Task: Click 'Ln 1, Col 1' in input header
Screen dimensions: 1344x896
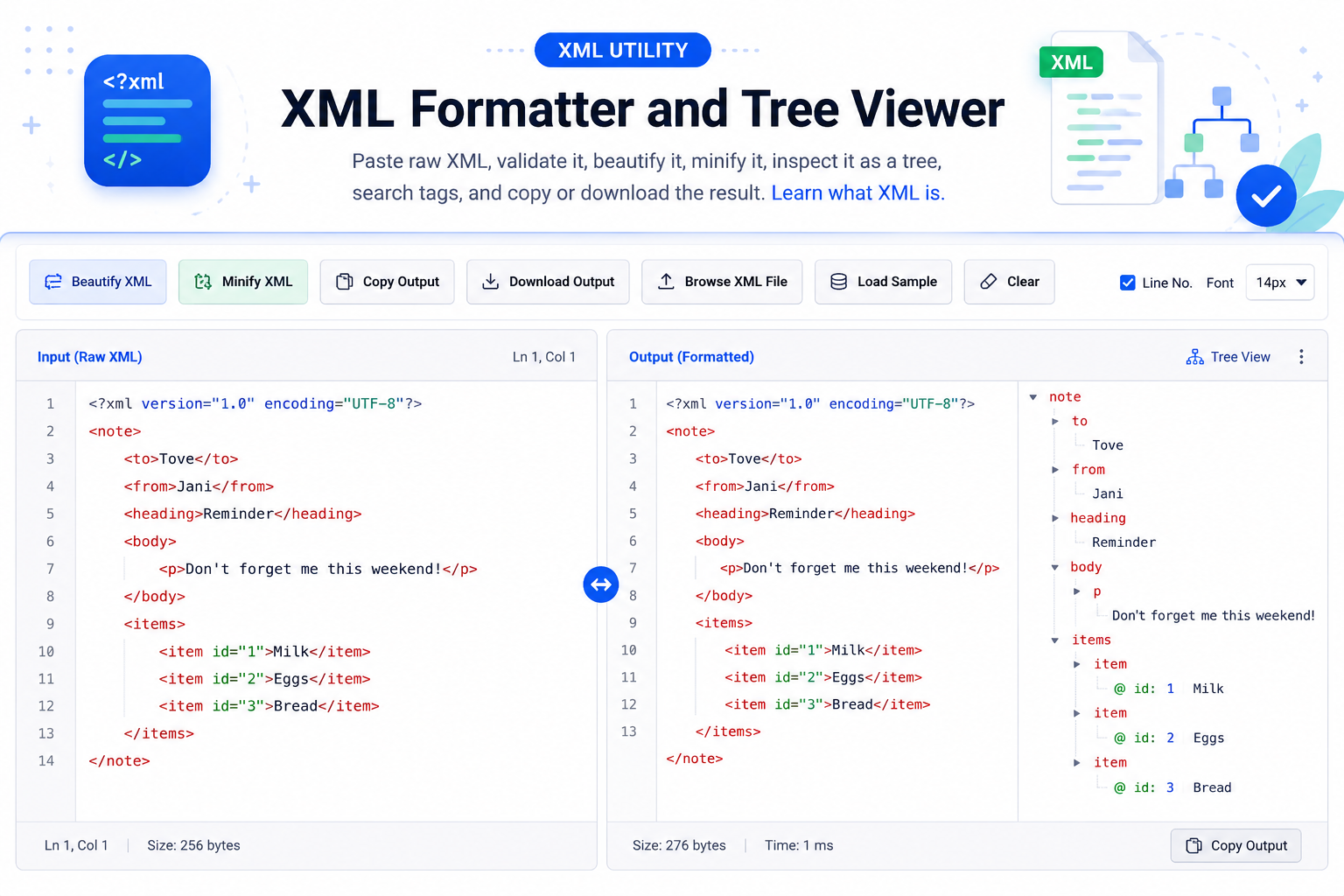Action: [x=544, y=357]
